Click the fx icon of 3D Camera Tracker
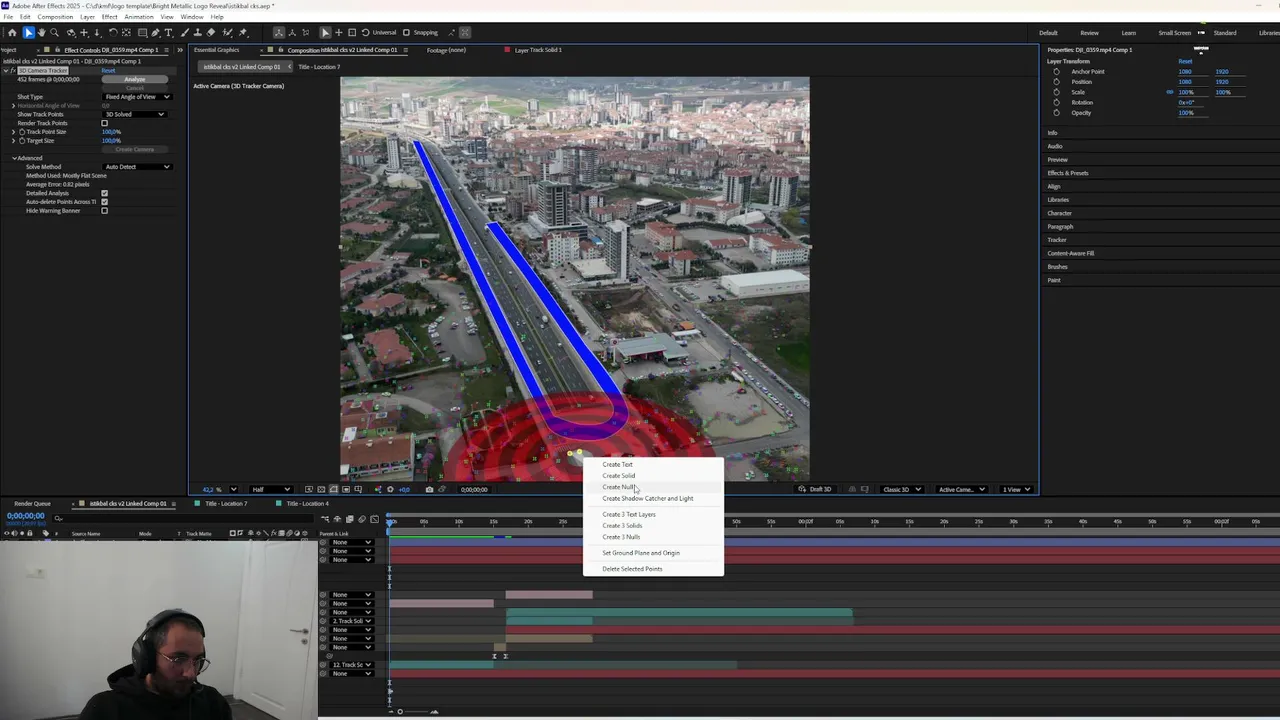Image resolution: width=1280 pixels, height=720 pixels. 14,71
